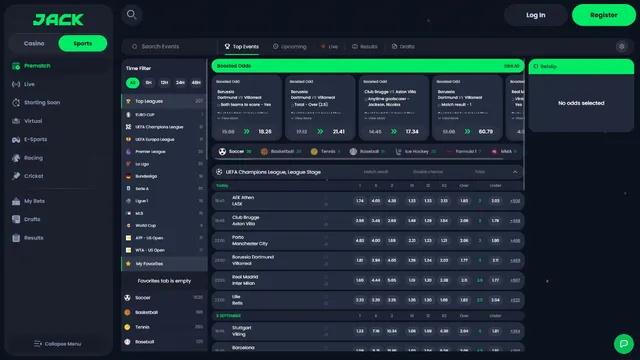The image size is (640, 360).
Task: Click the Search Events field
Action: tap(171, 47)
